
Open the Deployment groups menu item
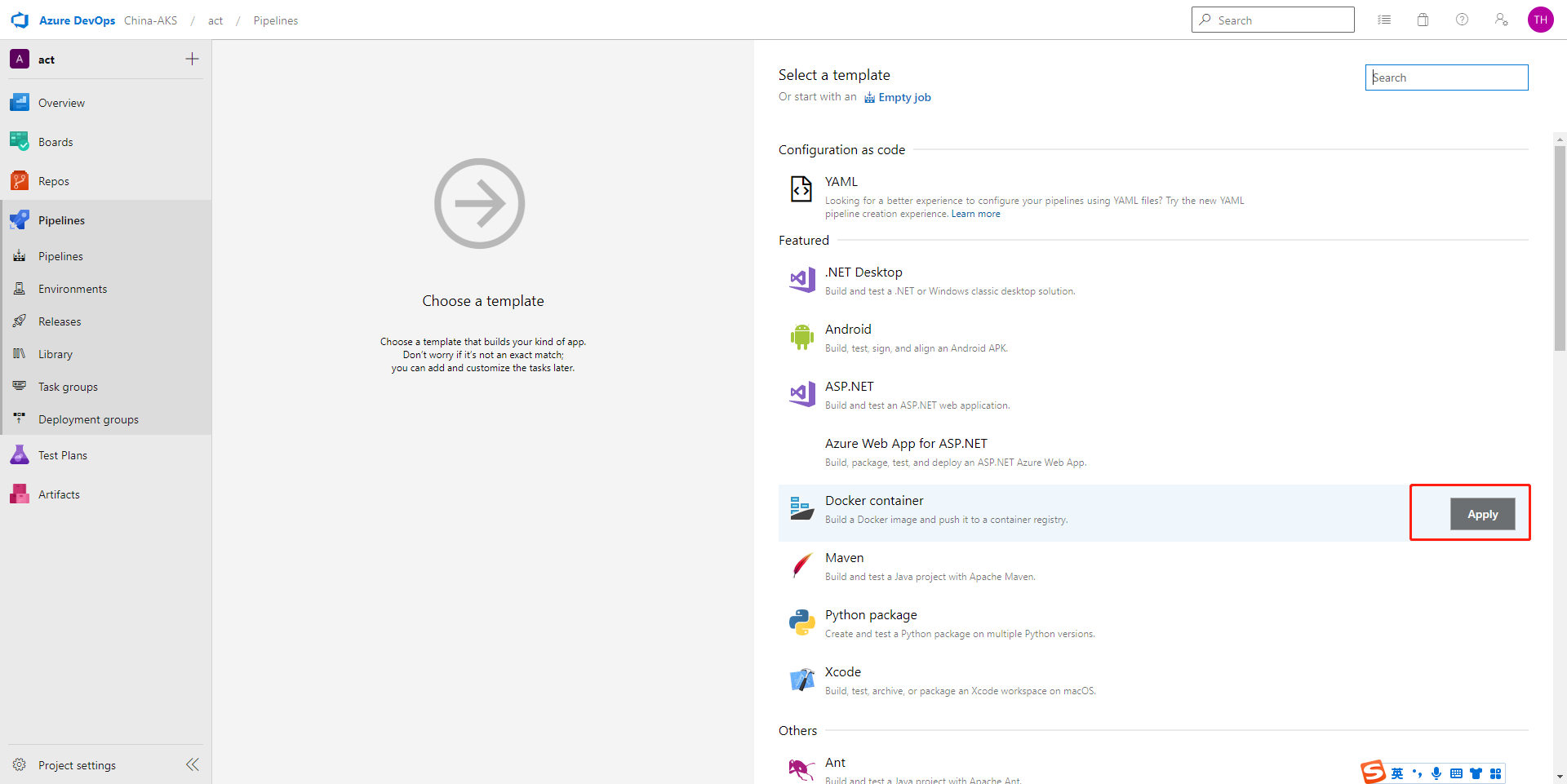(x=106, y=419)
